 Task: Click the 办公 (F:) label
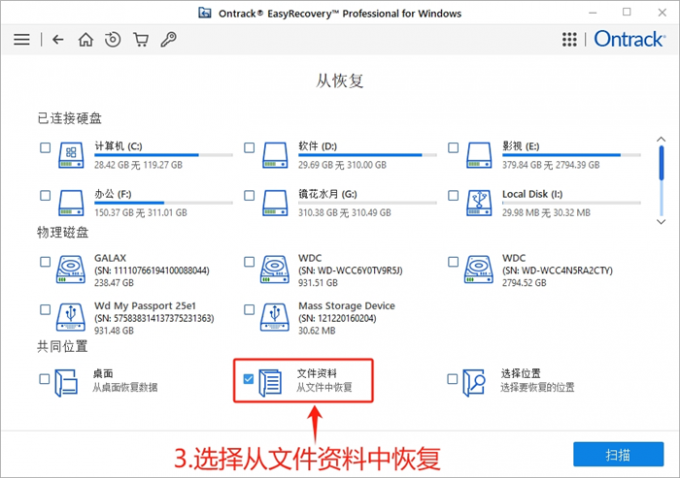tap(113, 194)
